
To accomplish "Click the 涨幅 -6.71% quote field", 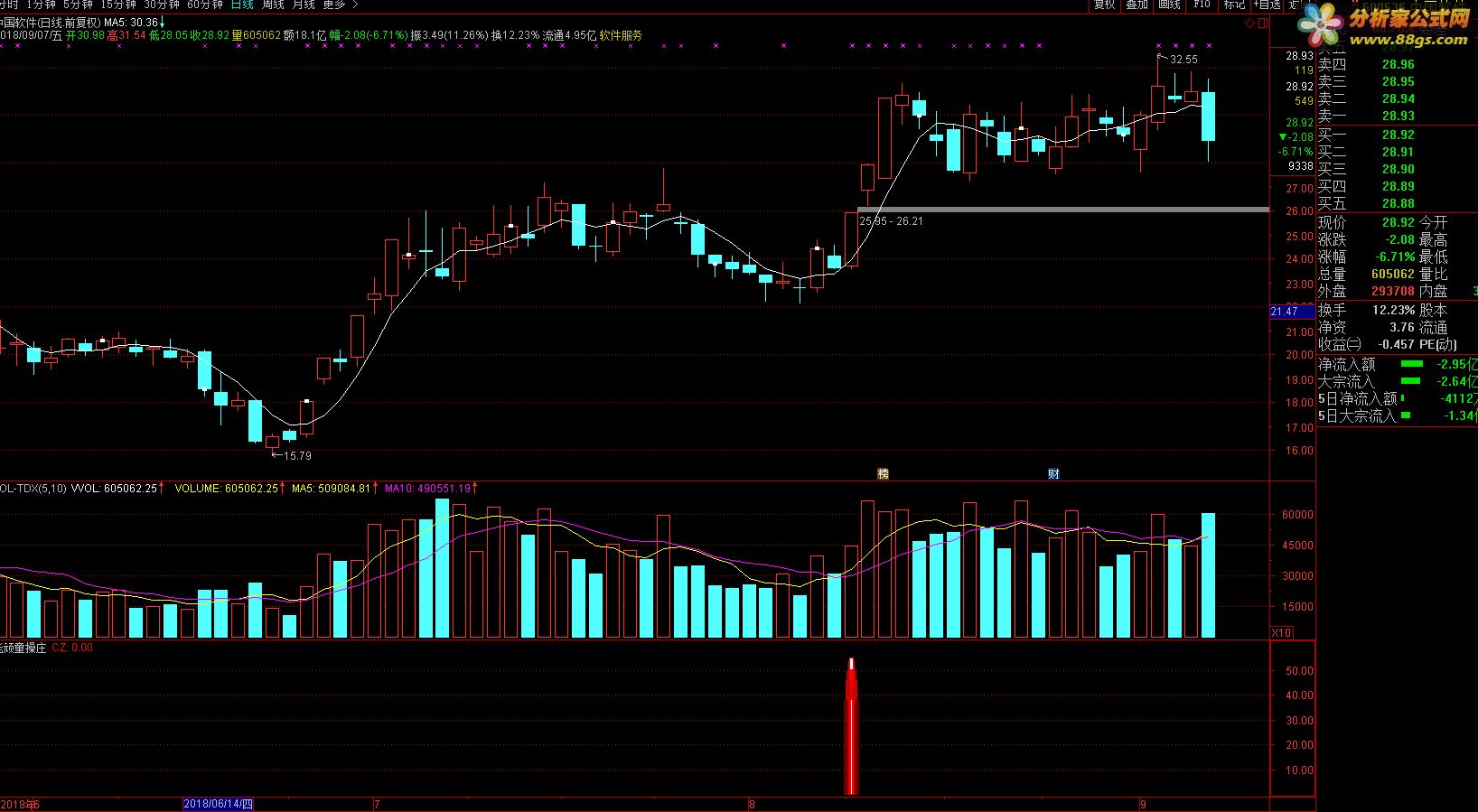I will coord(1366,257).
